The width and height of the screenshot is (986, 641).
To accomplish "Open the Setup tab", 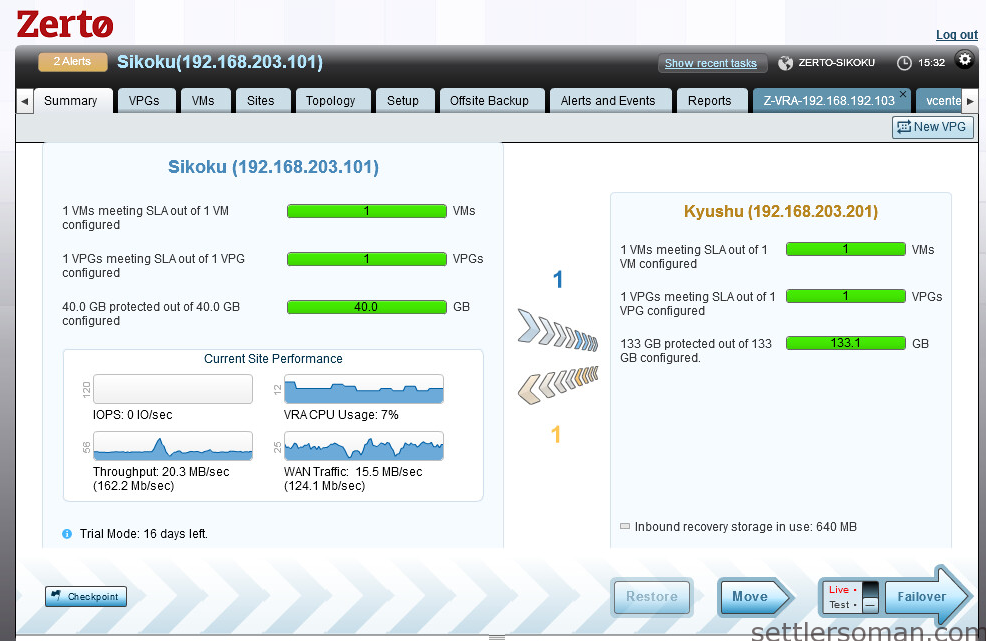I will (x=403, y=101).
